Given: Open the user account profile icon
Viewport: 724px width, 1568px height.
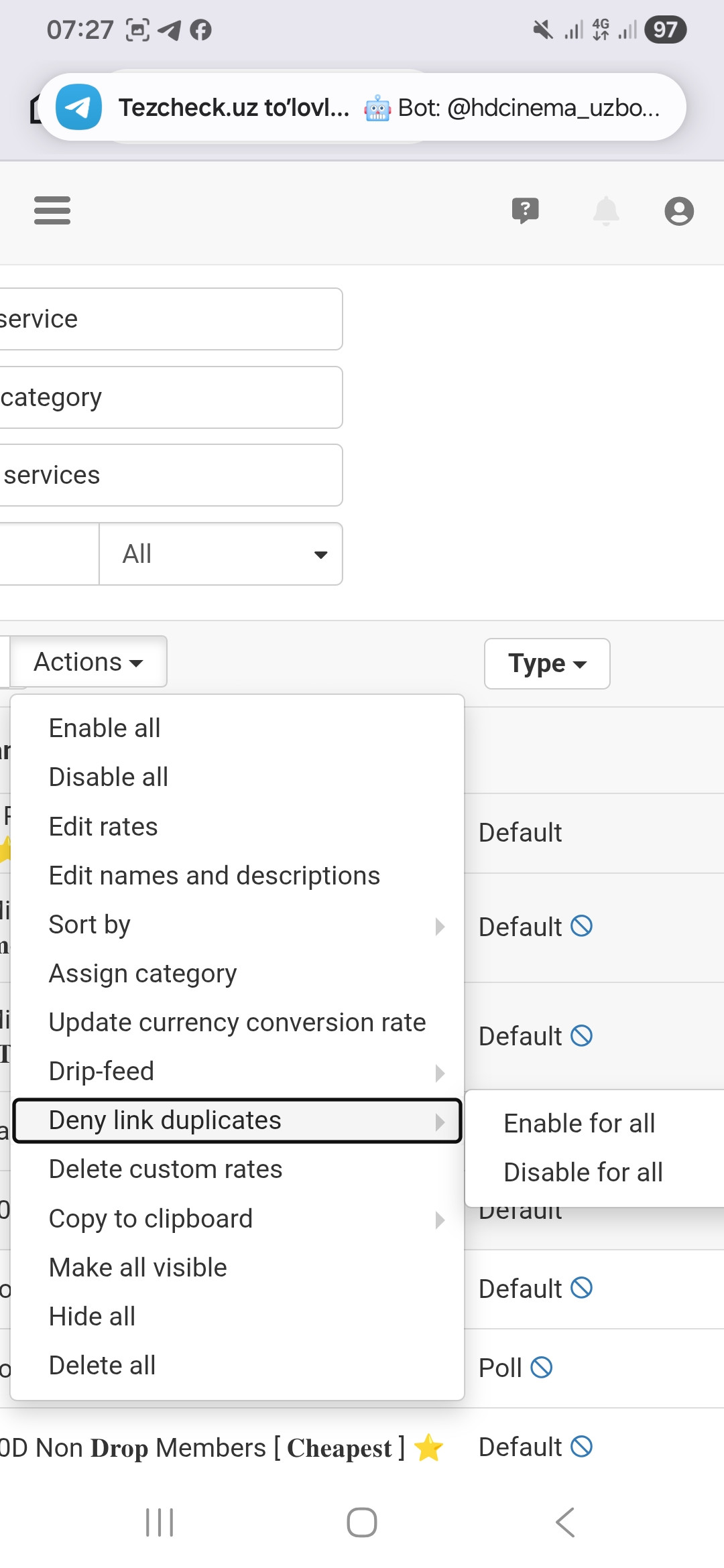Looking at the screenshot, I should pos(679,211).
